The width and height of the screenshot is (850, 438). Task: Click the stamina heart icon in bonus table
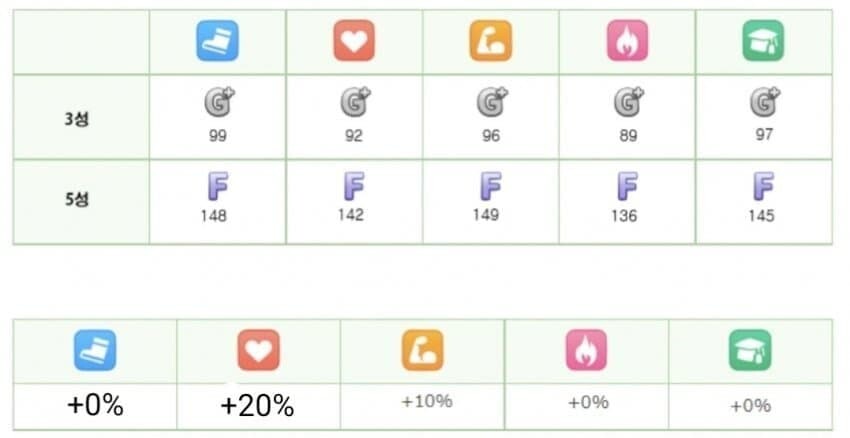258,350
